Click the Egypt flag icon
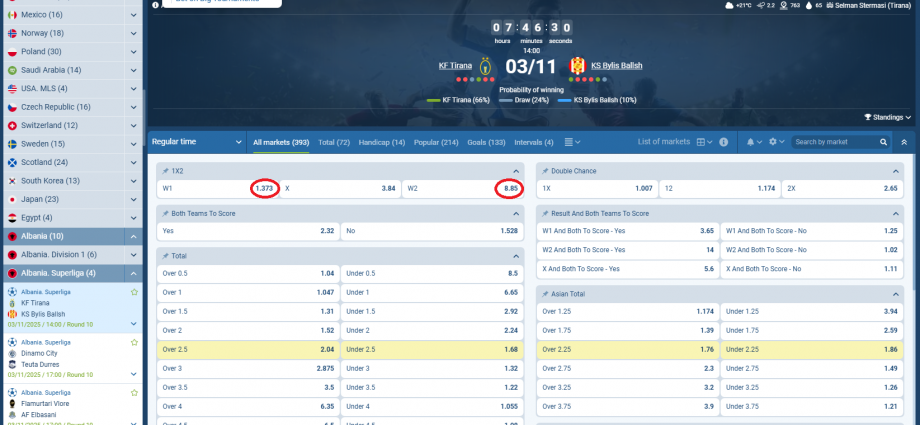This screenshot has height=425, width=920. [12, 218]
